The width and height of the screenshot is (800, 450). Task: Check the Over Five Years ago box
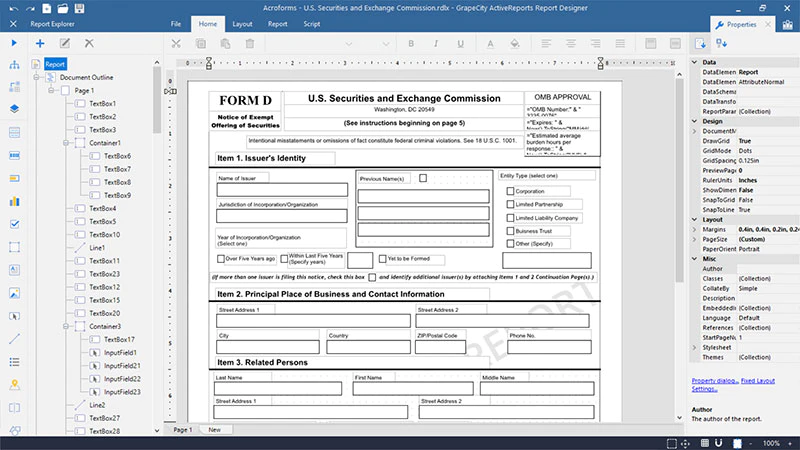[x=221, y=259]
